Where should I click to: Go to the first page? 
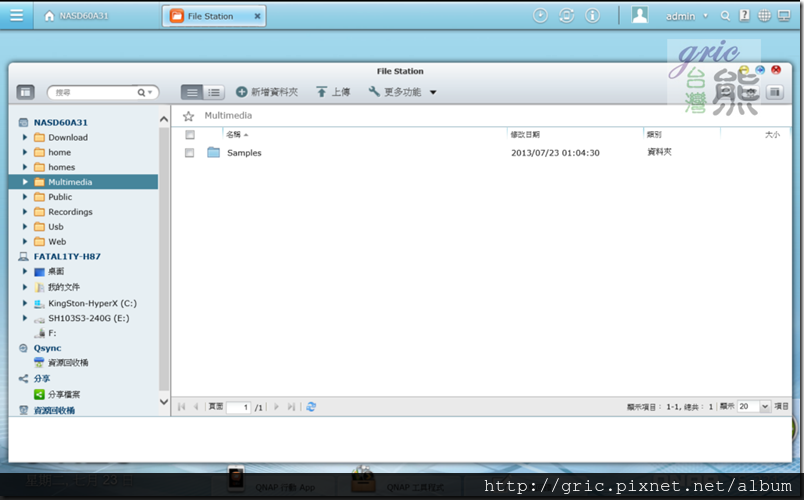click(181, 407)
